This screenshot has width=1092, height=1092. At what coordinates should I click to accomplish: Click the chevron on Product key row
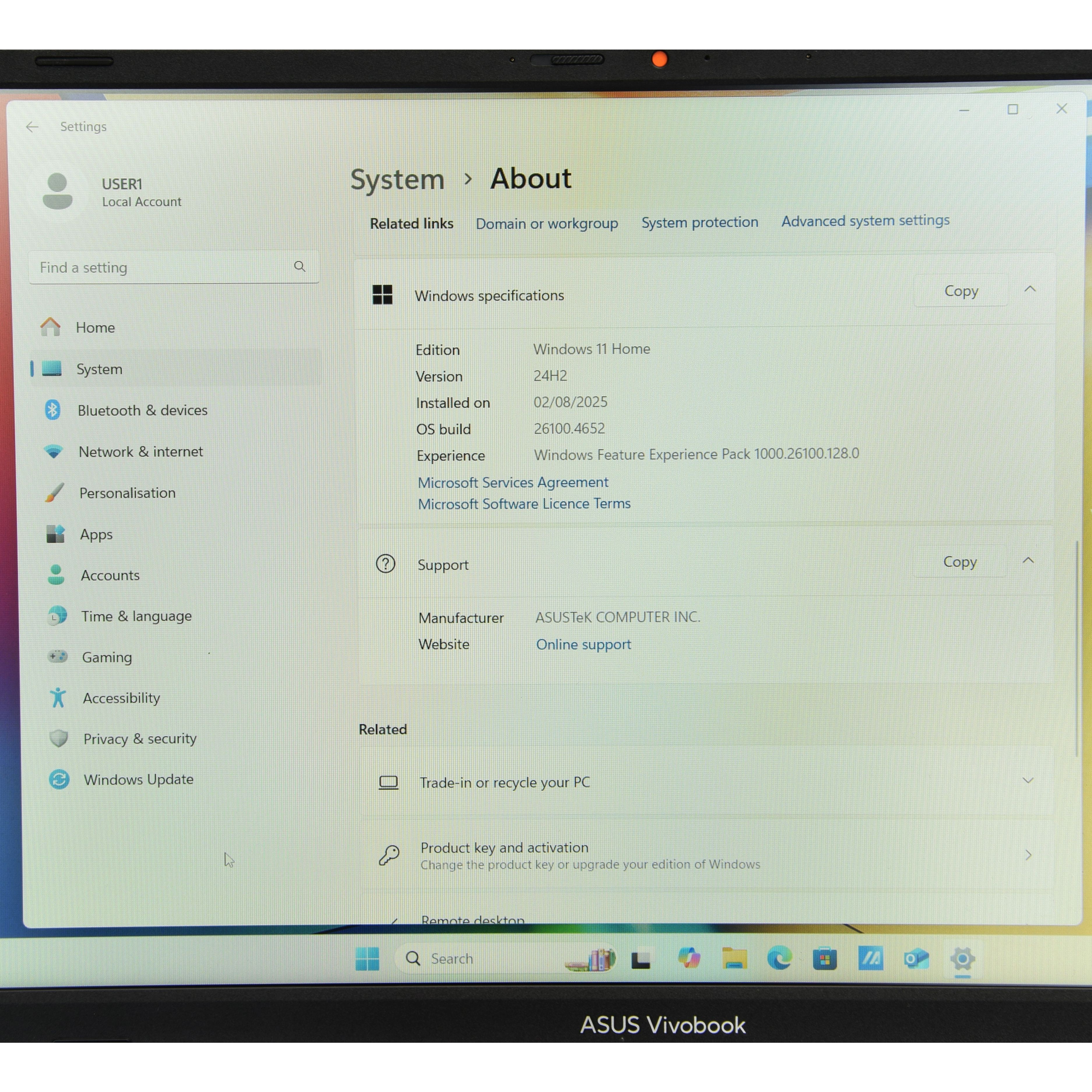click(1028, 854)
